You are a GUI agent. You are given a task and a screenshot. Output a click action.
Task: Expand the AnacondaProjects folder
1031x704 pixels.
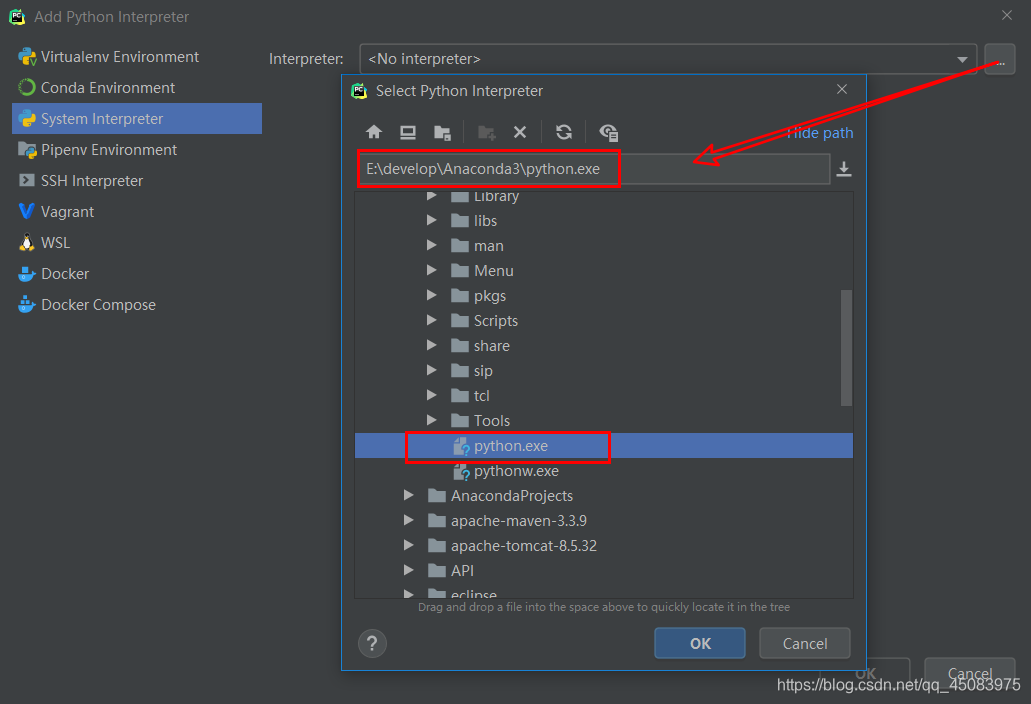[408, 495]
